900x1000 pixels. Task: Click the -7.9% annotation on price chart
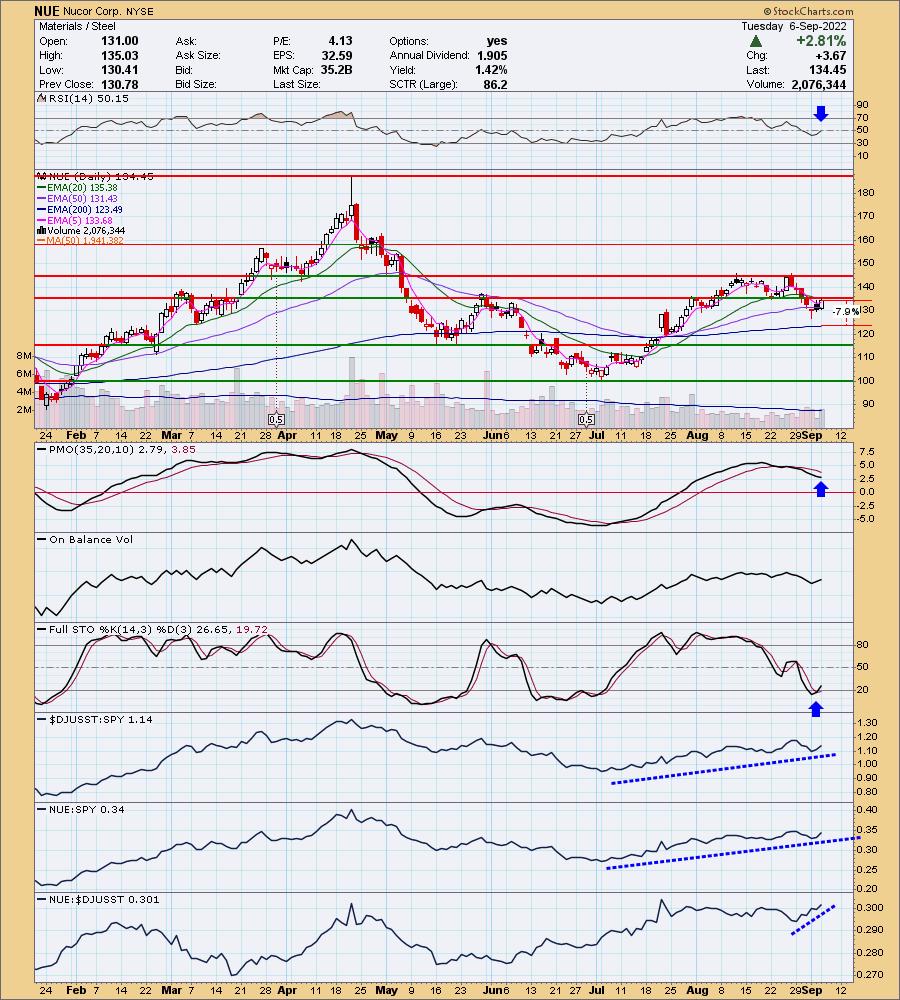(846, 312)
